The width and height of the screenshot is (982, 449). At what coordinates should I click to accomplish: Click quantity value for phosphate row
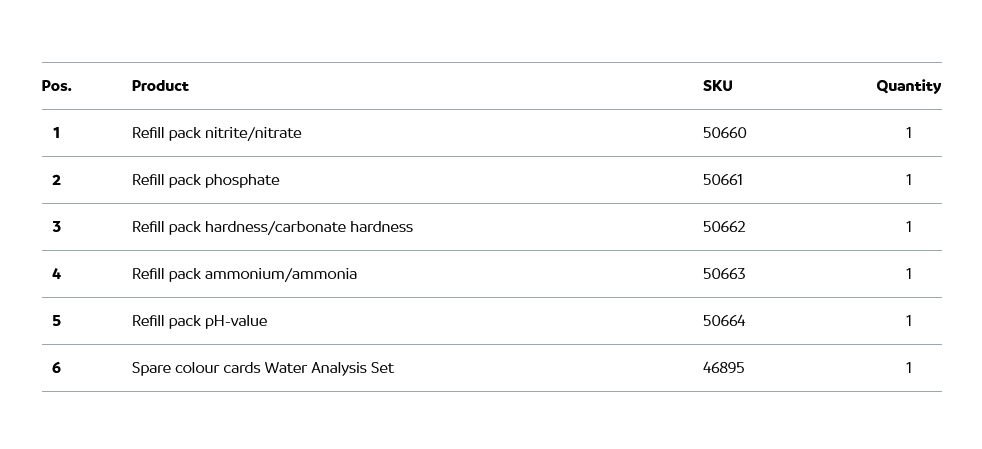[x=908, y=180]
